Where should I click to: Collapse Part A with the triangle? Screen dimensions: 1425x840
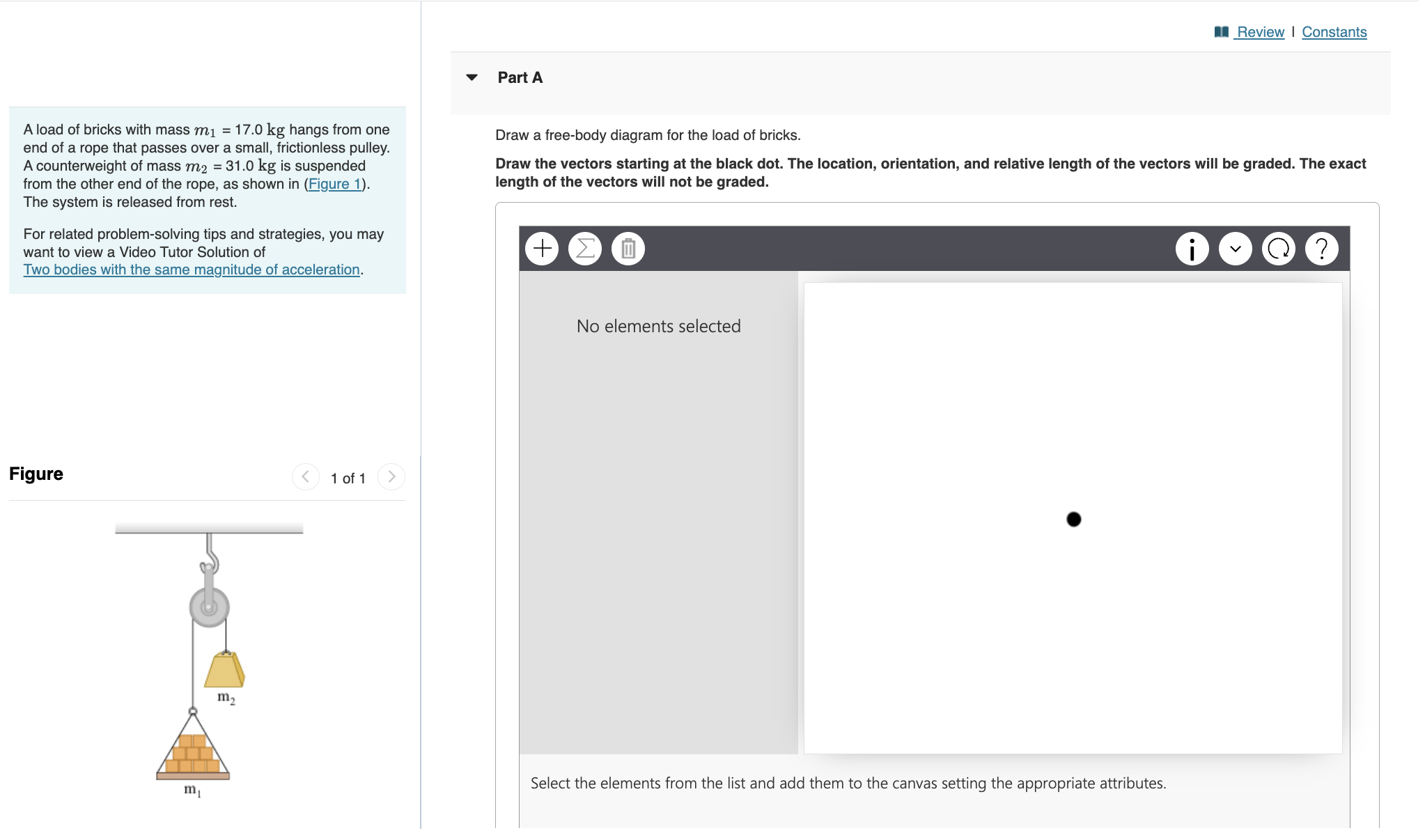(x=472, y=77)
